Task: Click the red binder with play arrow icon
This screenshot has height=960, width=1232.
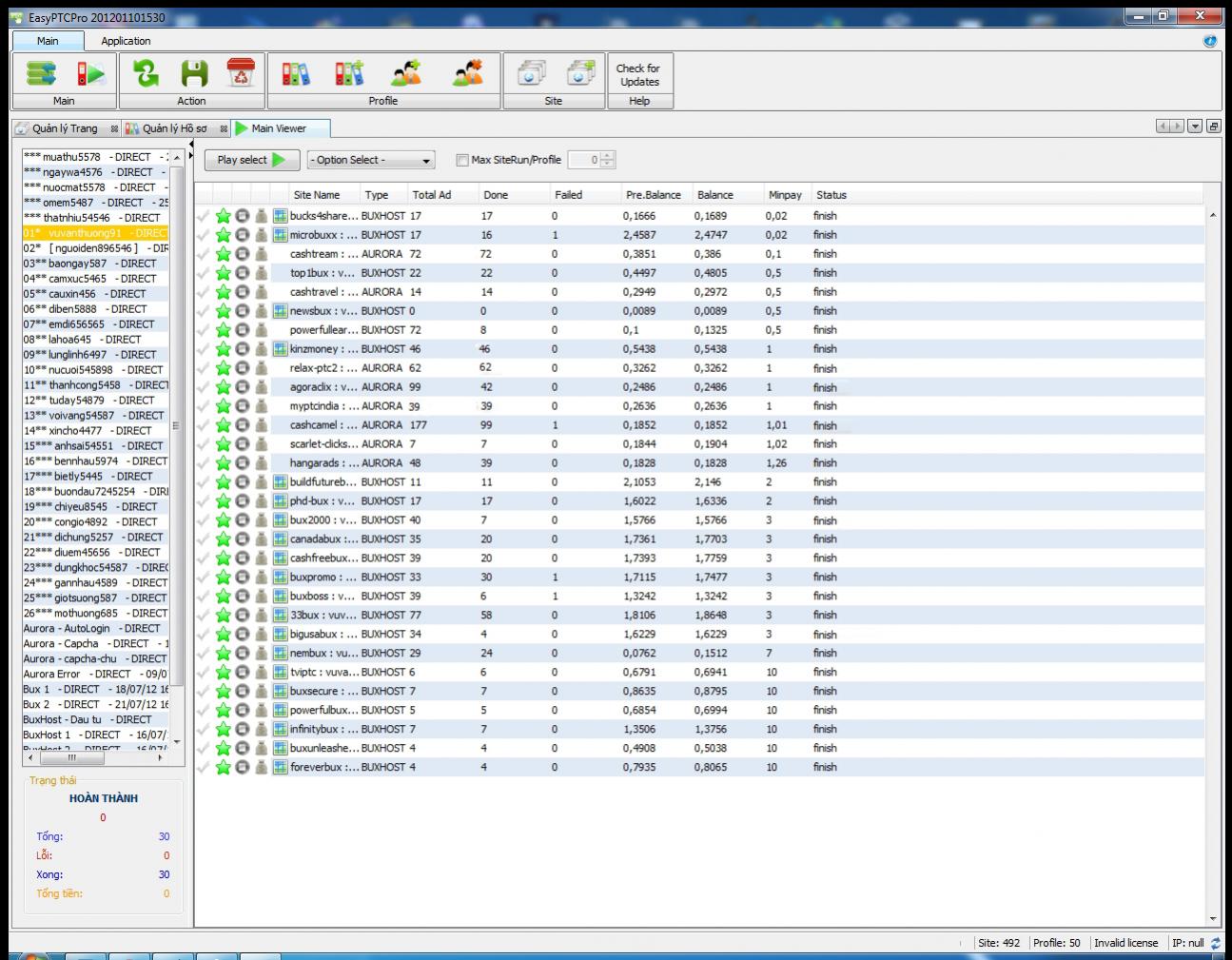Action: tap(91, 74)
